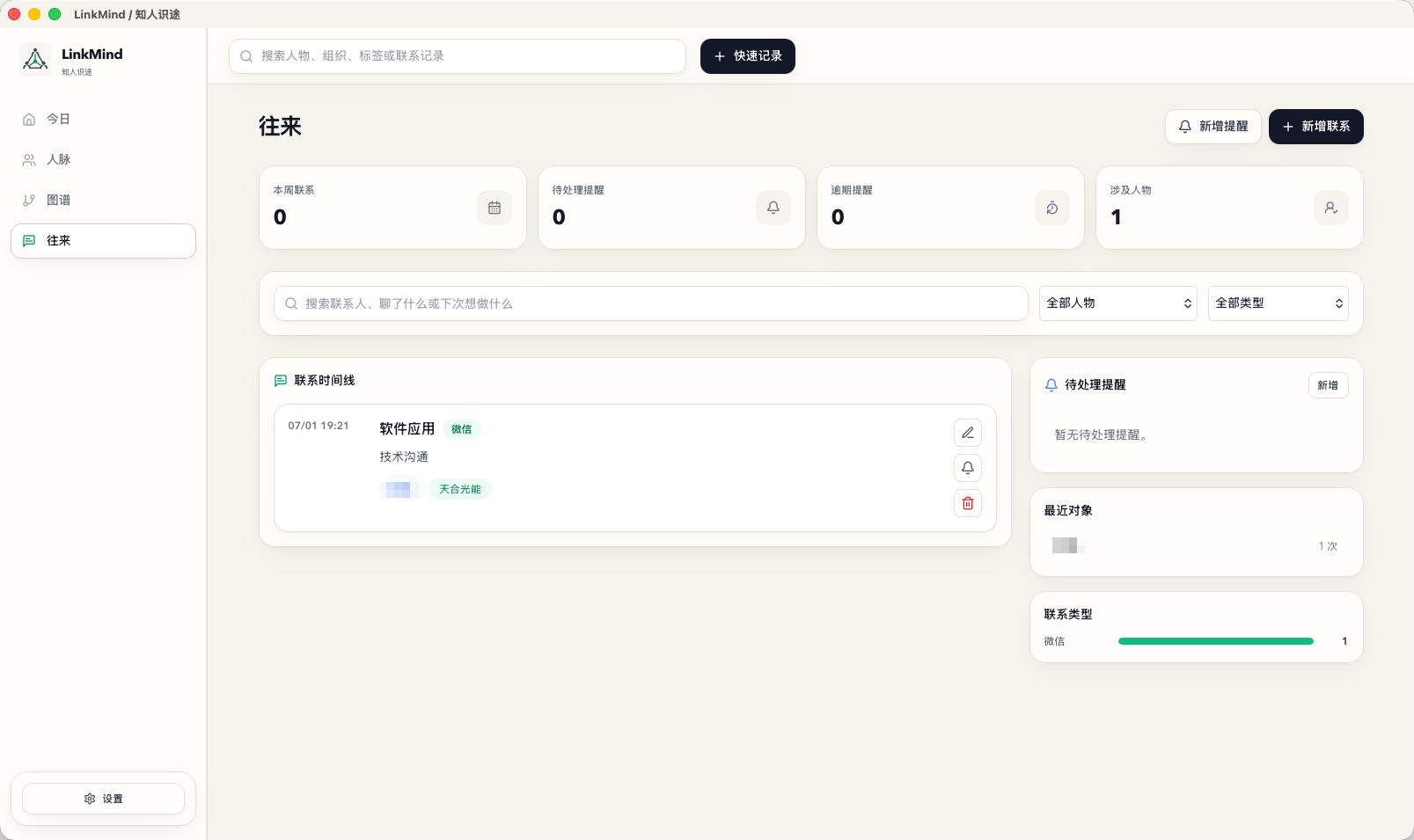Viewport: 1414px width, 840px height.
Task: Click the LinkMind logo icon
Action: point(35,60)
